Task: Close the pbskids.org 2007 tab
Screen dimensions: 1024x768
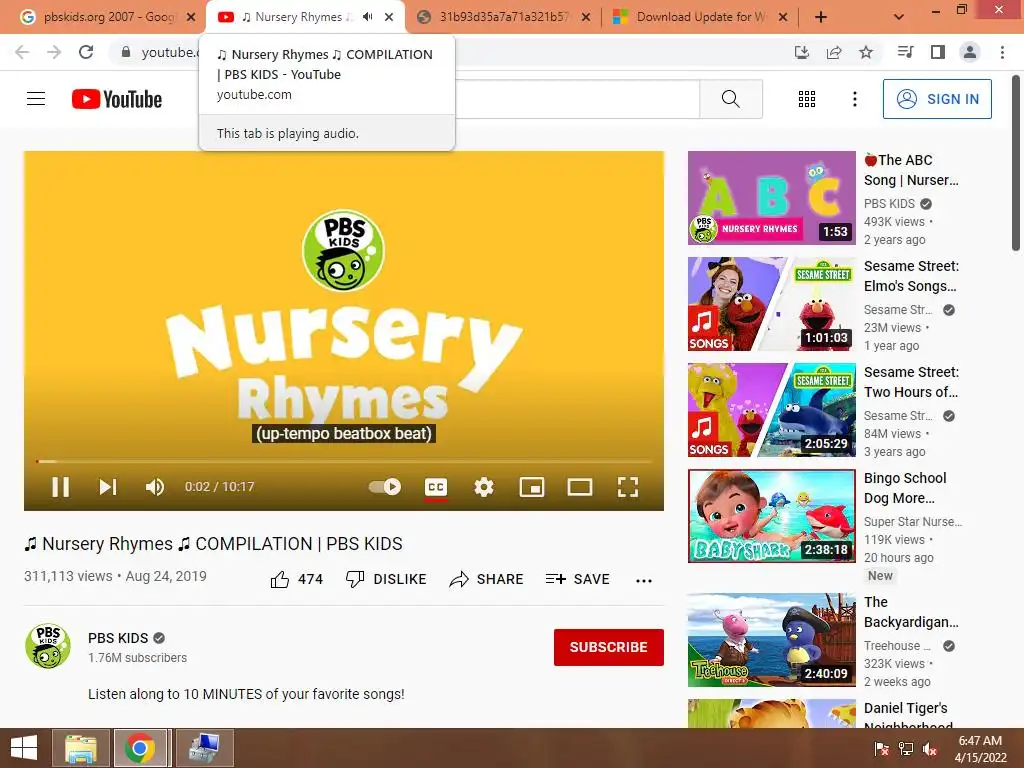Action: pyautogui.click(x=191, y=17)
